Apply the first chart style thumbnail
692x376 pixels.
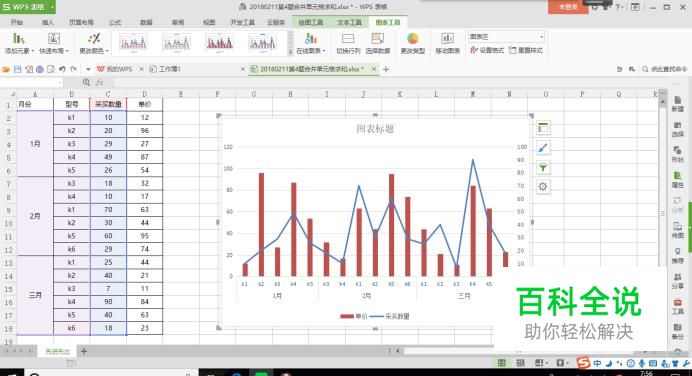133,43
